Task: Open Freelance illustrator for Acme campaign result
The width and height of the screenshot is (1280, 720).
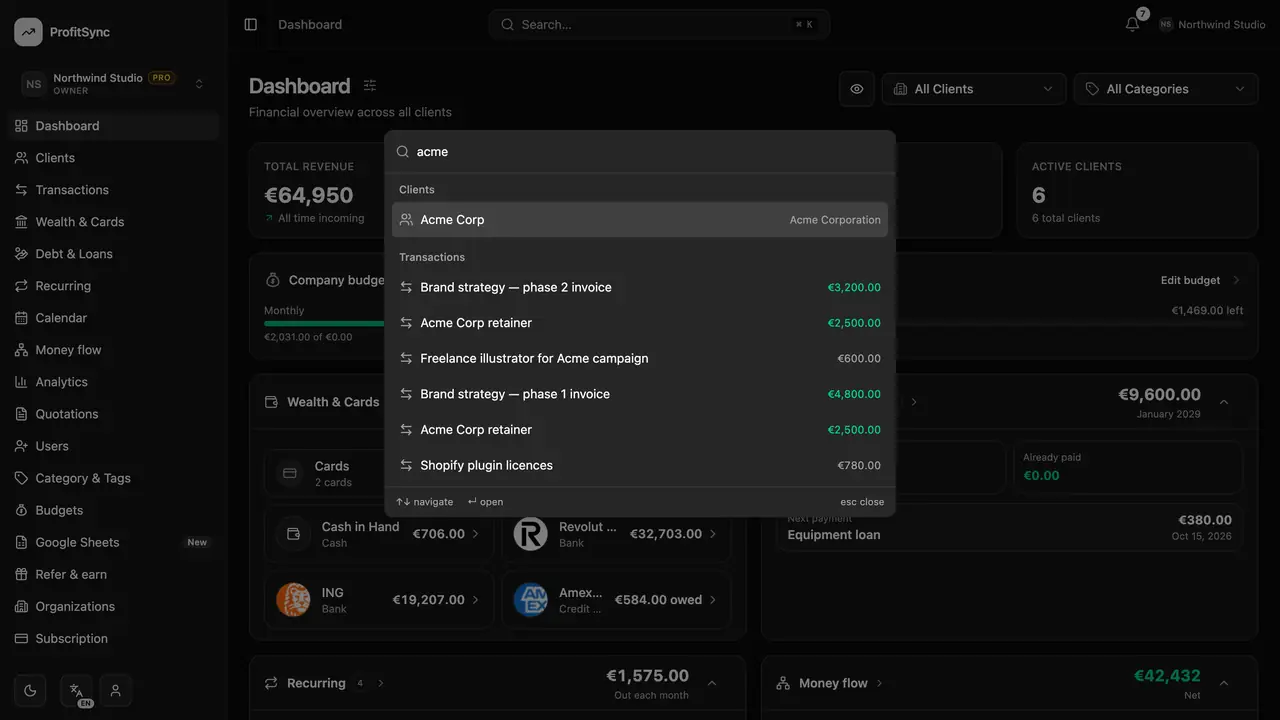Action: pyautogui.click(x=640, y=358)
